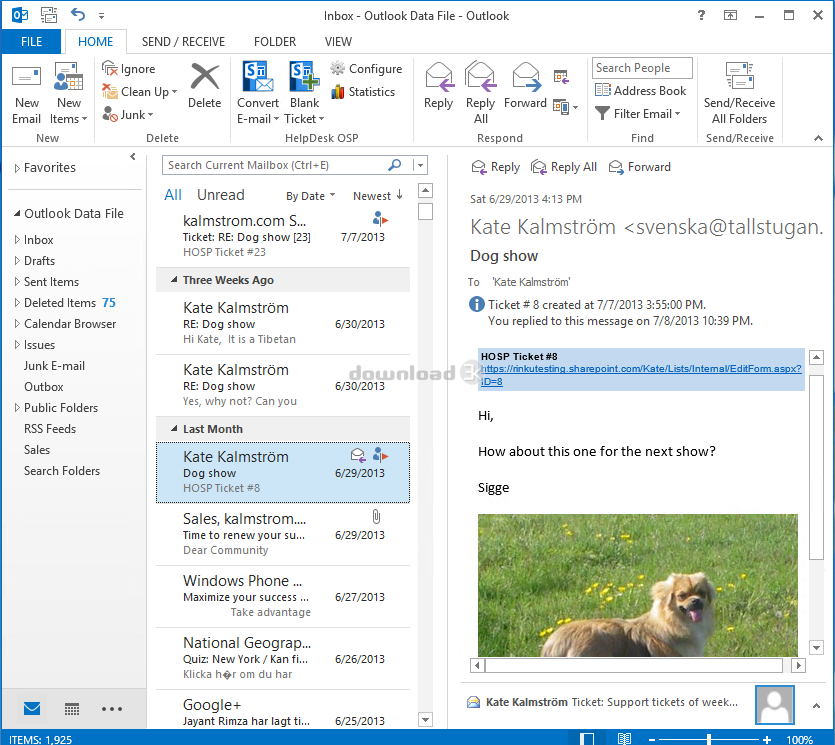Open the Clean Up menu
835x745 pixels.
tap(140, 92)
